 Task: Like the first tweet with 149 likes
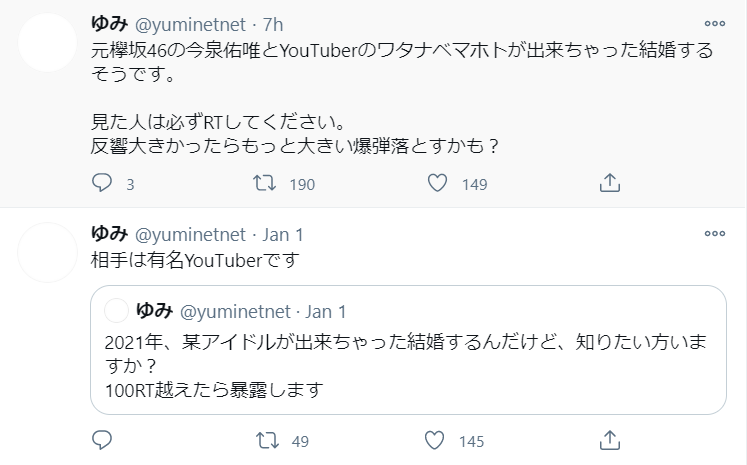coord(437,183)
